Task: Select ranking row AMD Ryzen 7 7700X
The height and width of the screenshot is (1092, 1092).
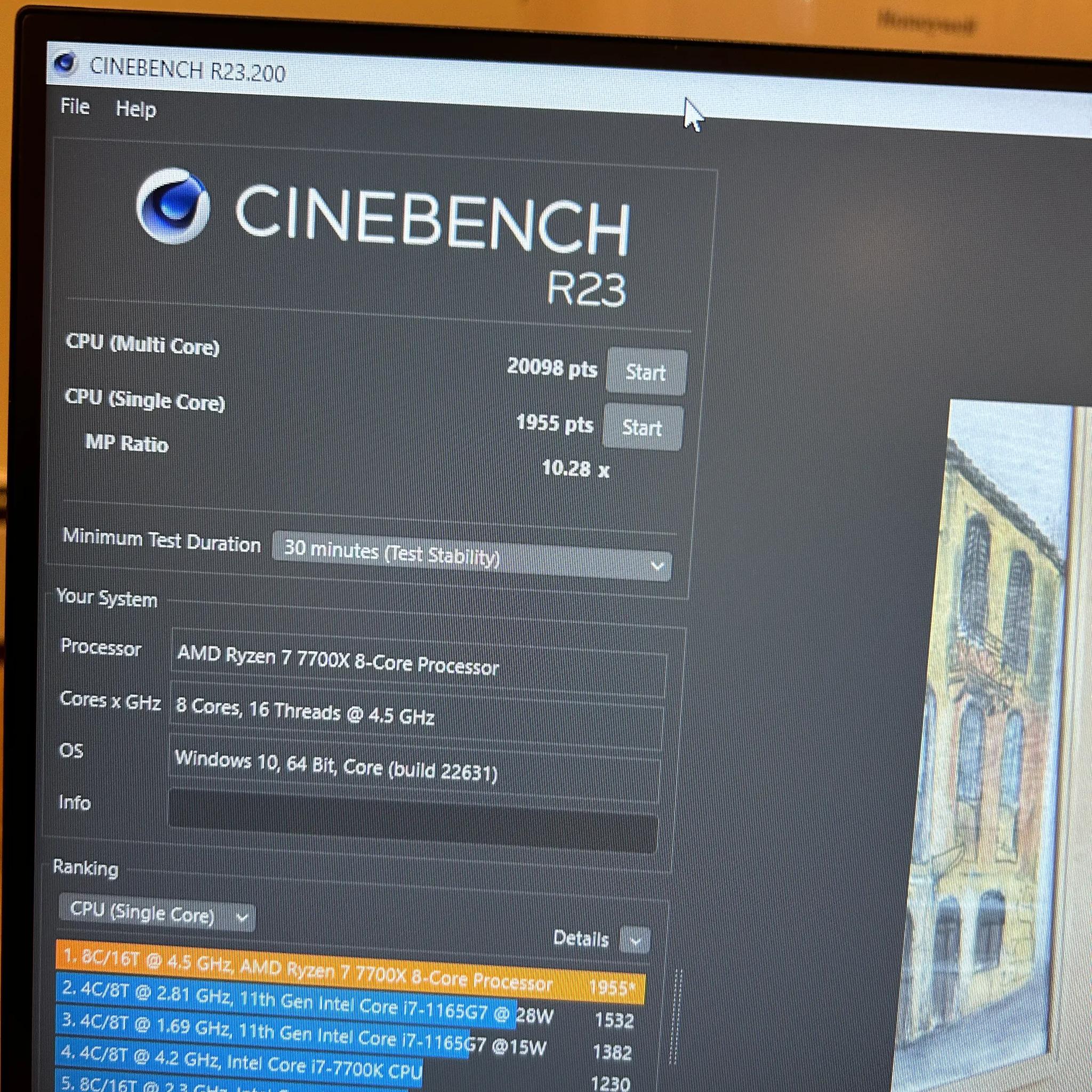Action: click(350, 973)
